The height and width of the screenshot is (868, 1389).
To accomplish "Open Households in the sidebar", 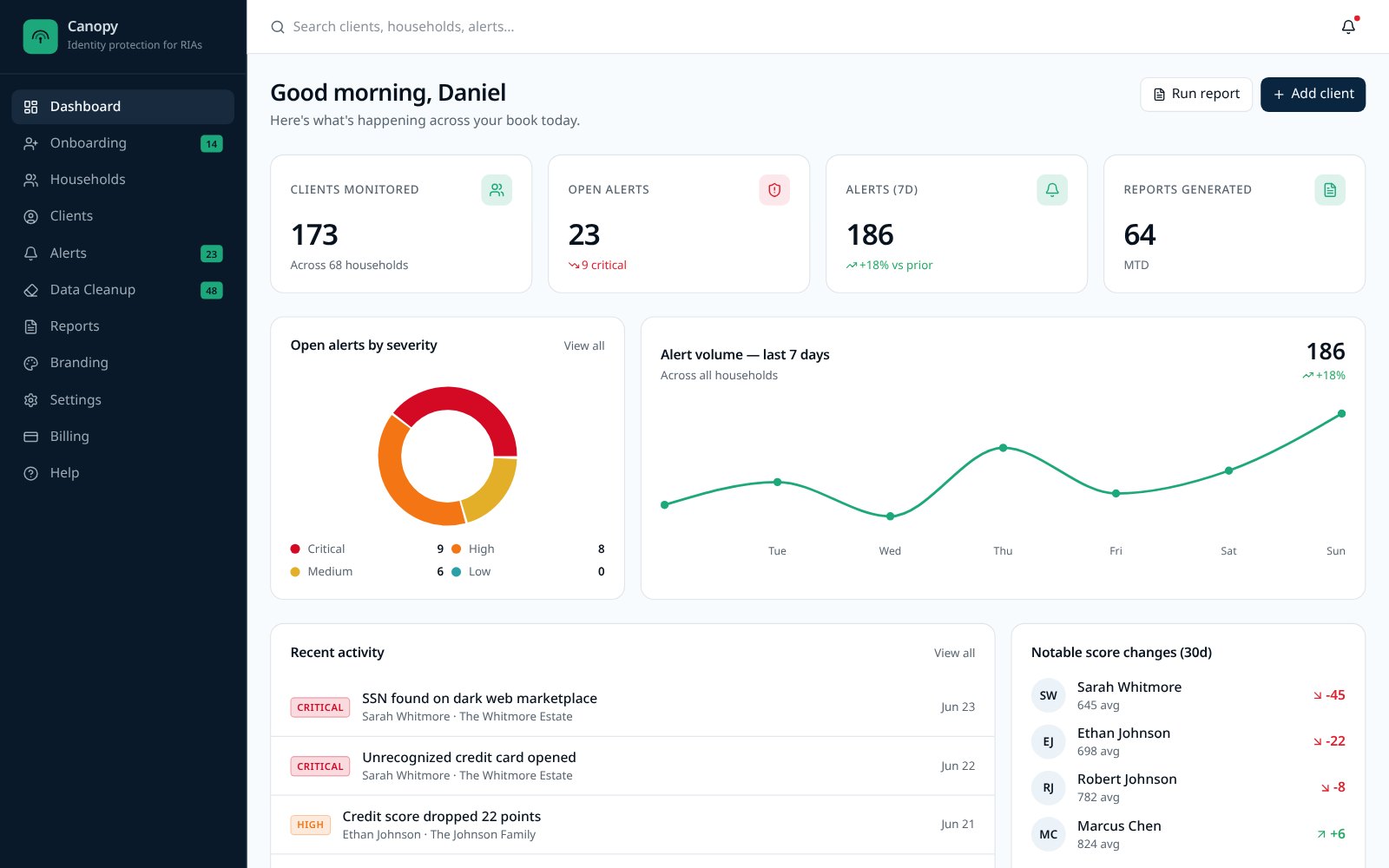I will click(123, 180).
